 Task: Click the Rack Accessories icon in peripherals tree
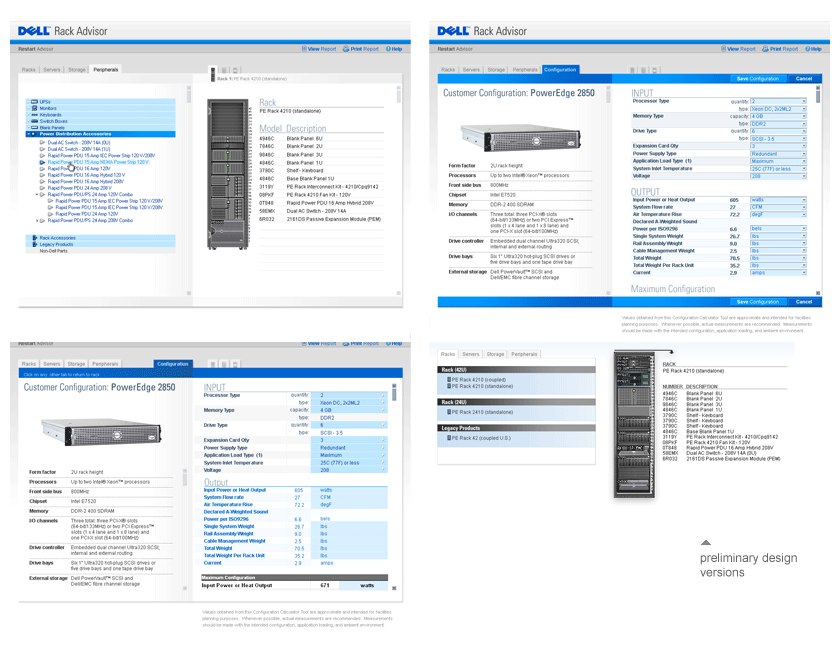pos(35,238)
